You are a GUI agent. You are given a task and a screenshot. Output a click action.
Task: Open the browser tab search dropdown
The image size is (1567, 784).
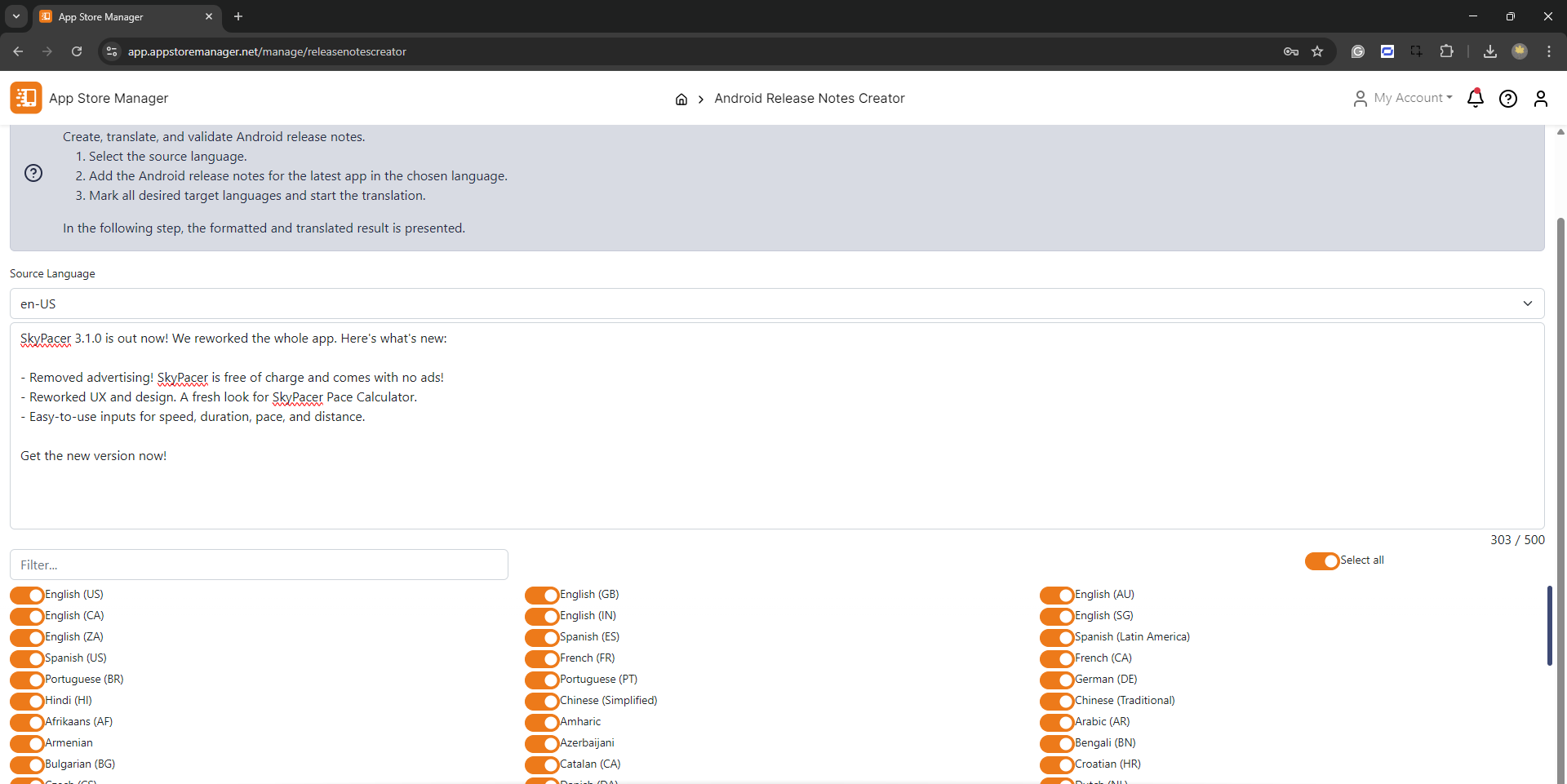(16, 16)
